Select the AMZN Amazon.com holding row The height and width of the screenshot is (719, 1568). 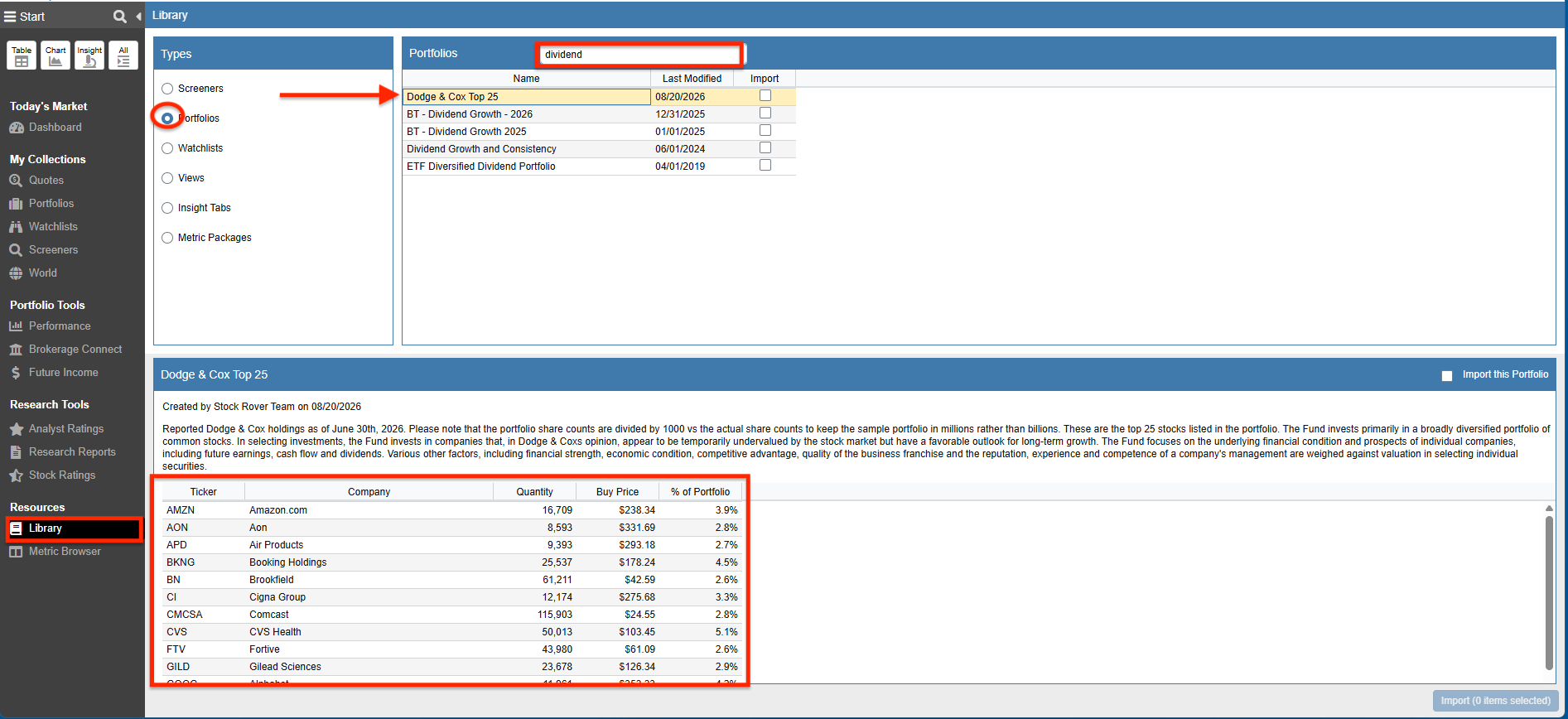(x=452, y=510)
